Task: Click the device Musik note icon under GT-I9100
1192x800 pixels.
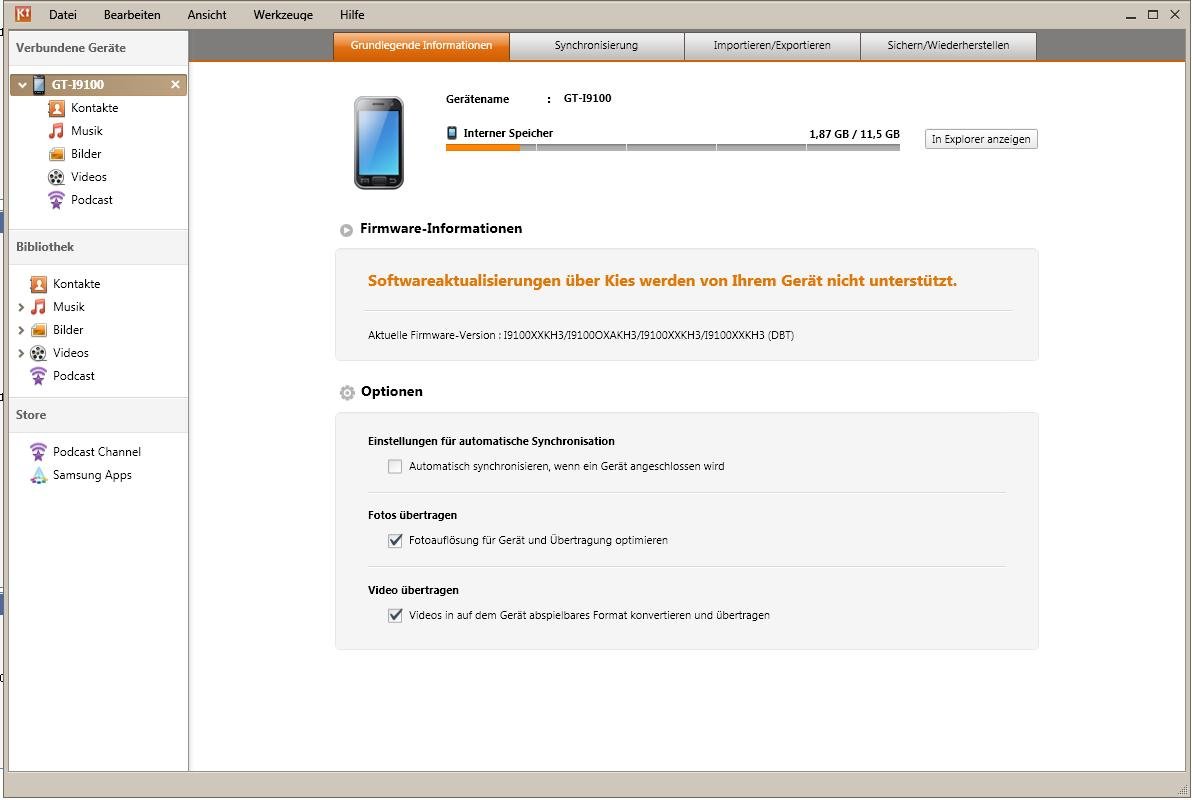Action: pyautogui.click(x=56, y=131)
